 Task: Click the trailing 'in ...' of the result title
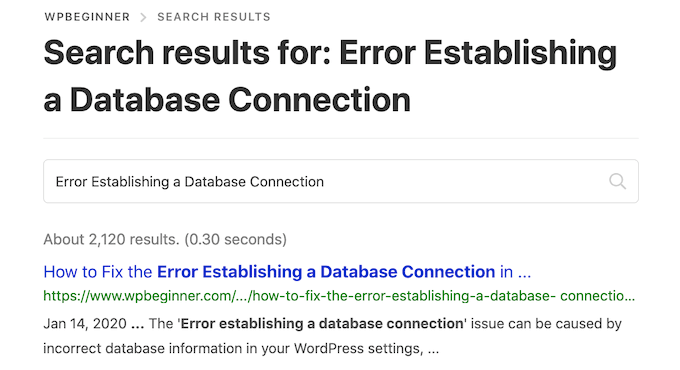pos(516,272)
